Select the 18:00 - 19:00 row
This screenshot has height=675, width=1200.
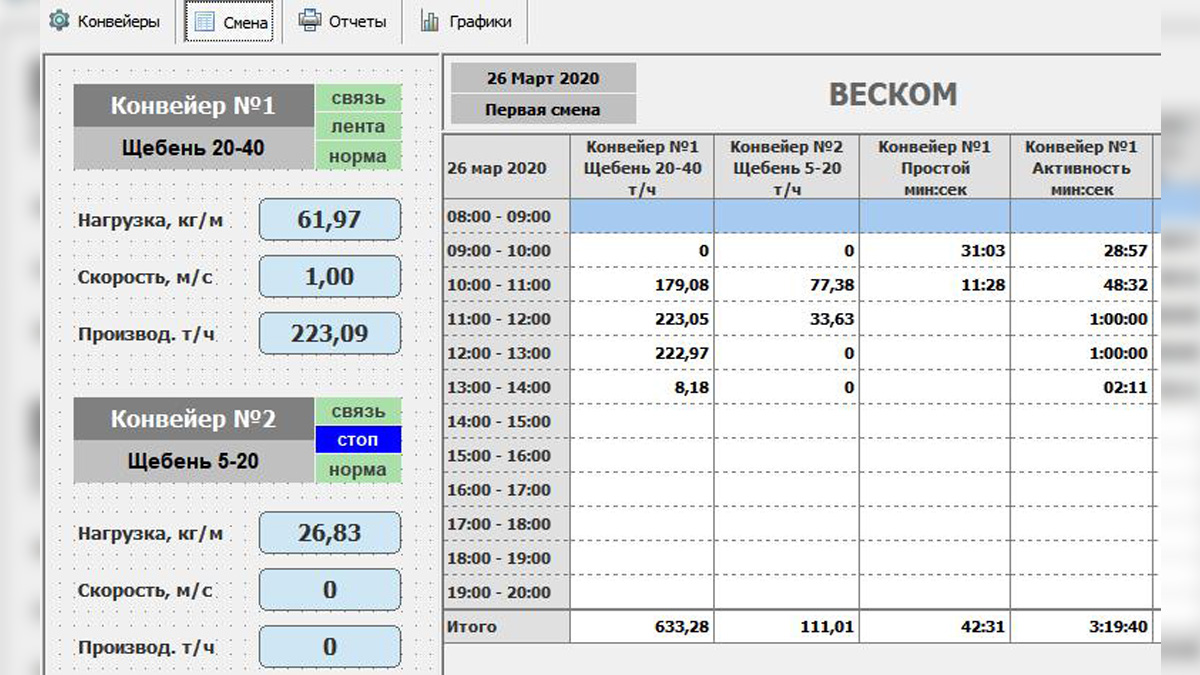[800, 557]
